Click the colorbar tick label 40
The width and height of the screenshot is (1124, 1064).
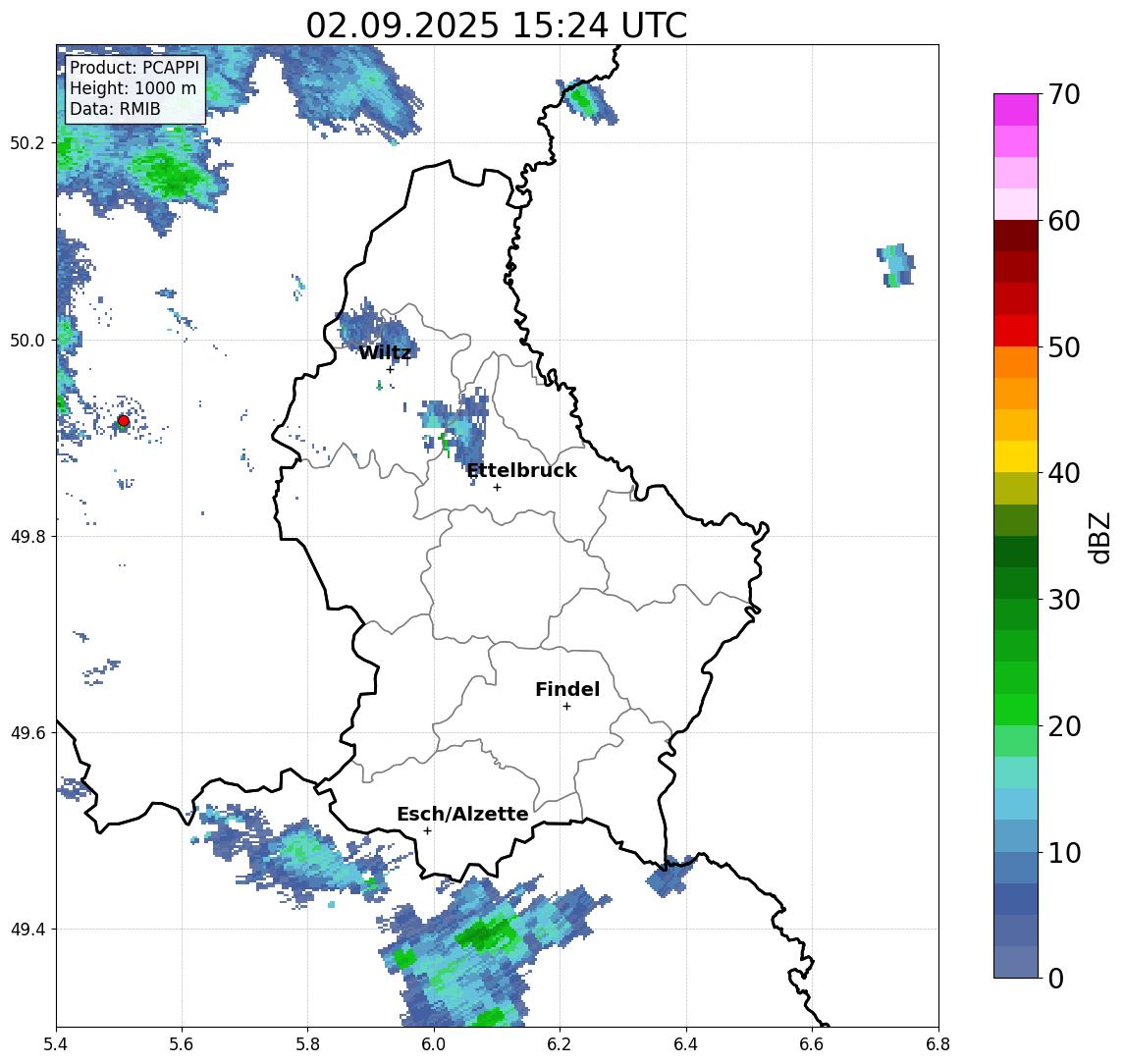click(1064, 473)
